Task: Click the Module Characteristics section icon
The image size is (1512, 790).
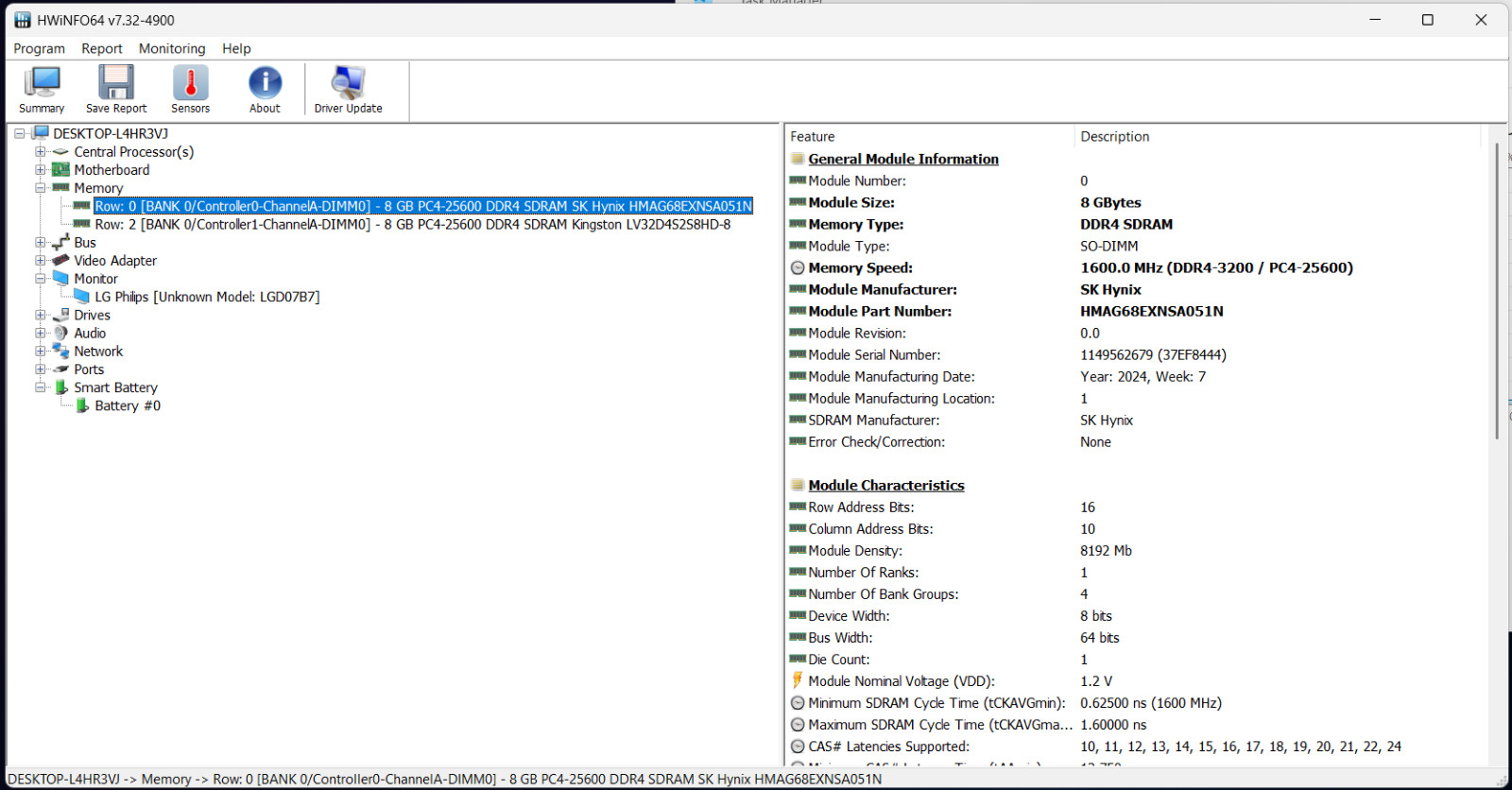Action: pyautogui.click(x=798, y=485)
